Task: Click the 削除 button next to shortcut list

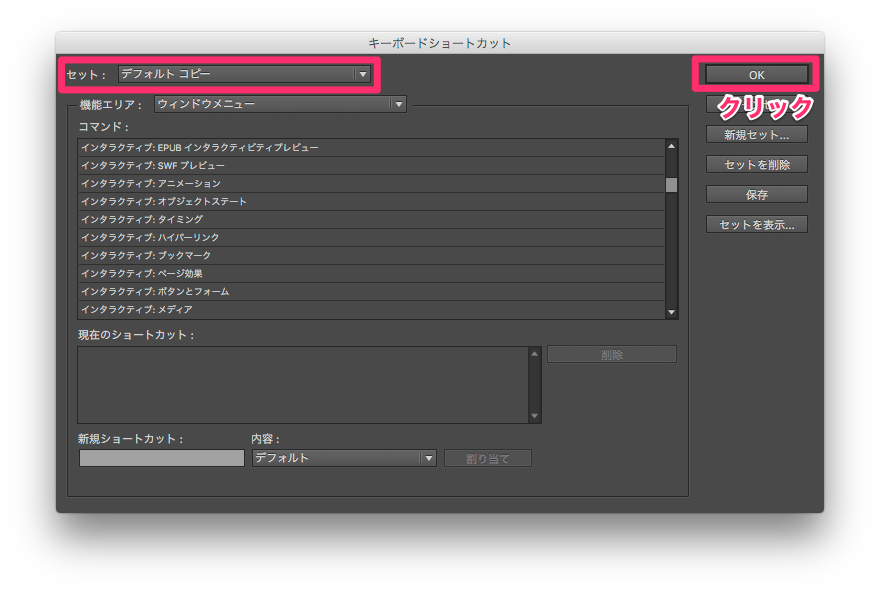Action: point(610,354)
